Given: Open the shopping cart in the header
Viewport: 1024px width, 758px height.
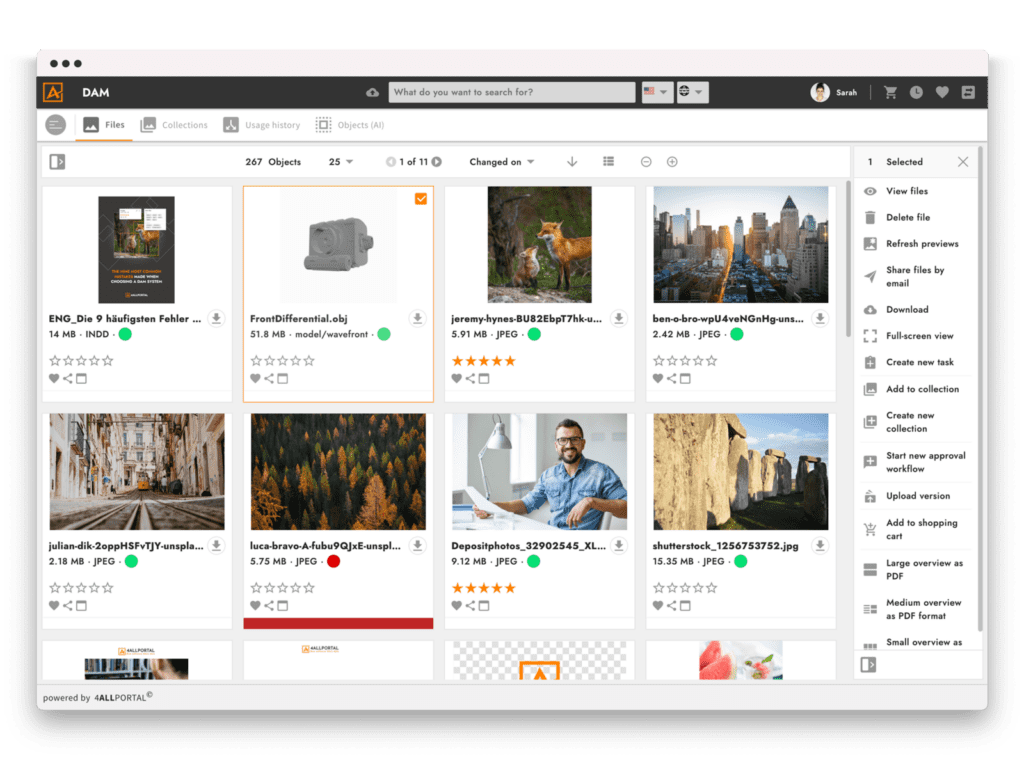Looking at the screenshot, I should pyautogui.click(x=889, y=91).
